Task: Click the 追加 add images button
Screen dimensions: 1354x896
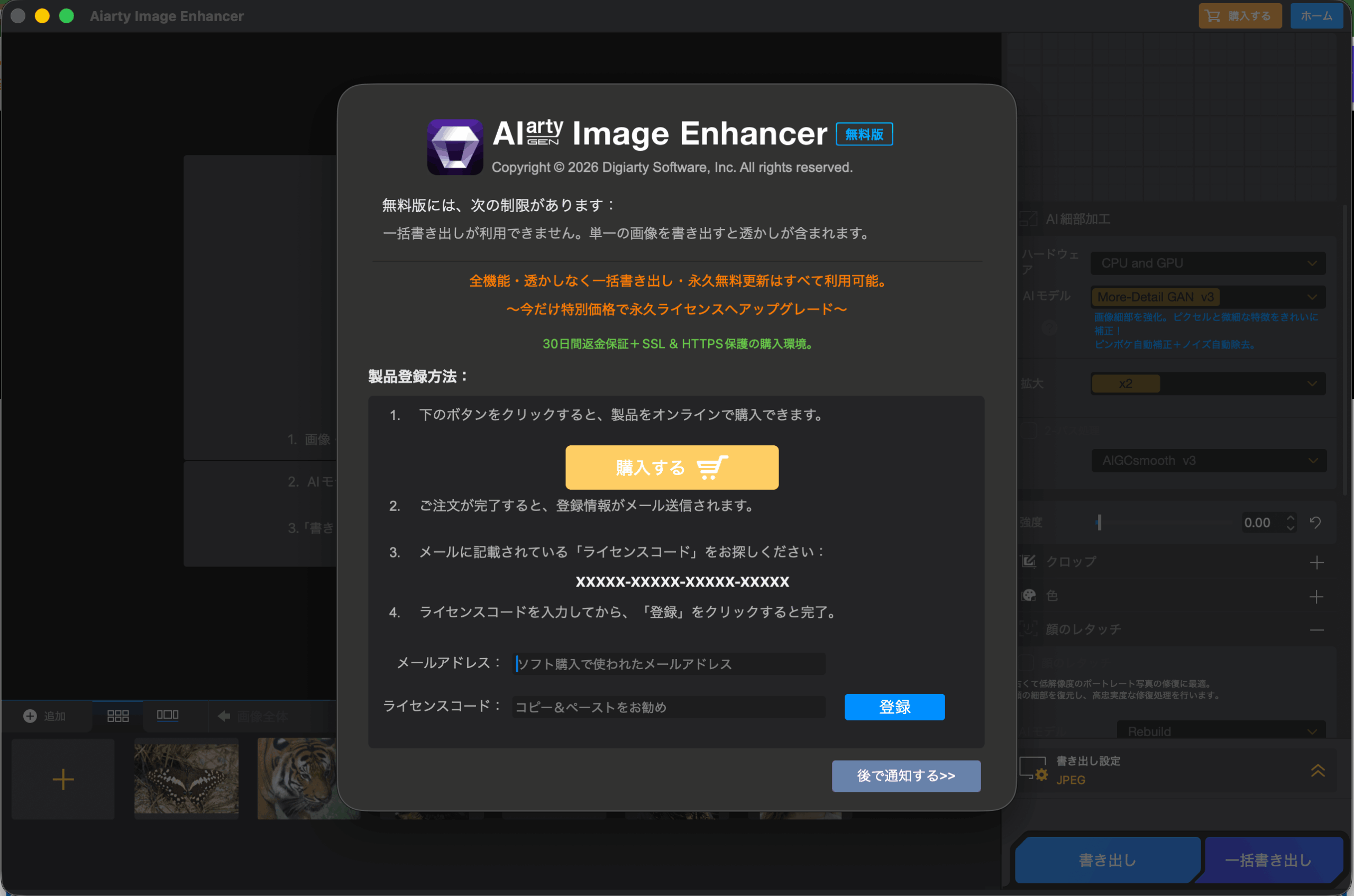Action: coord(44,716)
